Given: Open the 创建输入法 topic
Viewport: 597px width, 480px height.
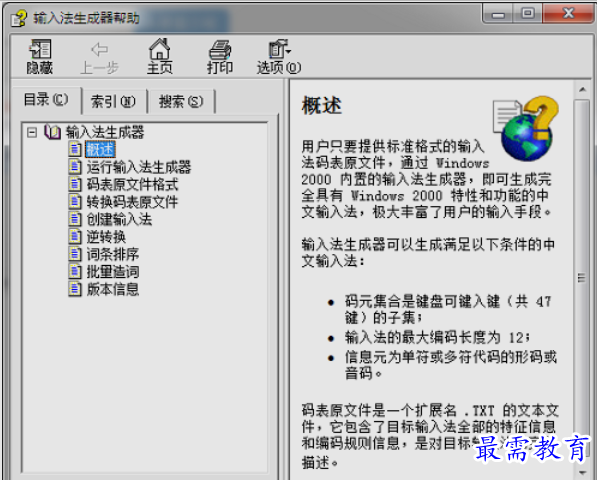Looking at the screenshot, I should click(119, 219).
